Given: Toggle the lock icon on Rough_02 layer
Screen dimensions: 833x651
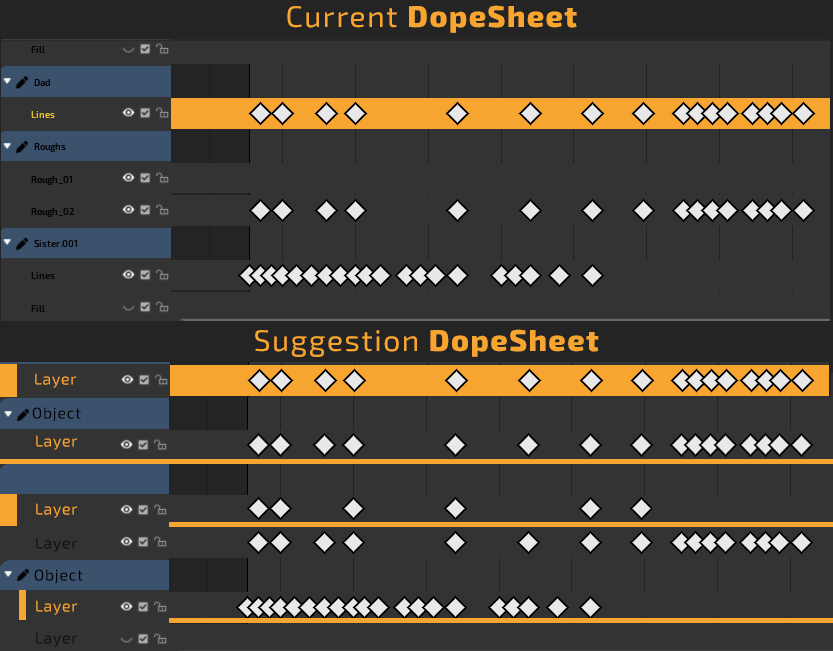Looking at the screenshot, I should (162, 210).
